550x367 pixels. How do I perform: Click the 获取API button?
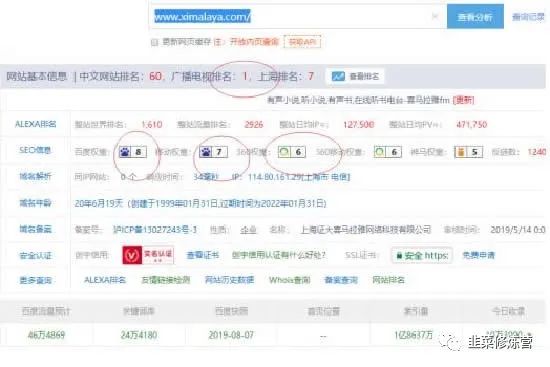[x=302, y=42]
